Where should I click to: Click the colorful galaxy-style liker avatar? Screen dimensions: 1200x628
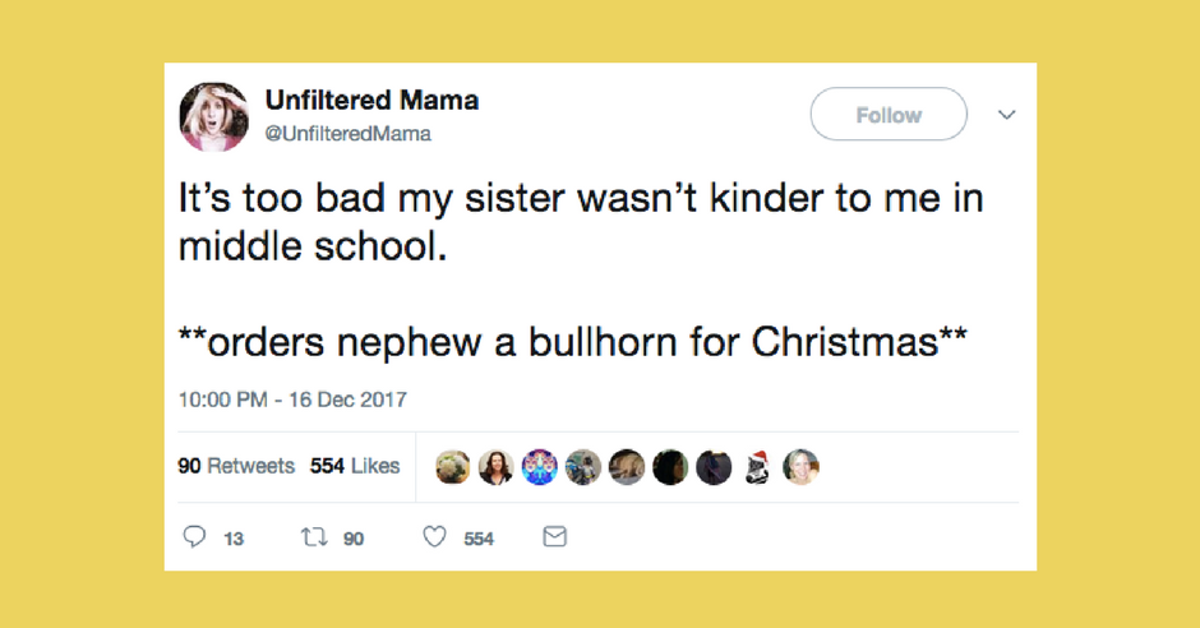(540, 466)
